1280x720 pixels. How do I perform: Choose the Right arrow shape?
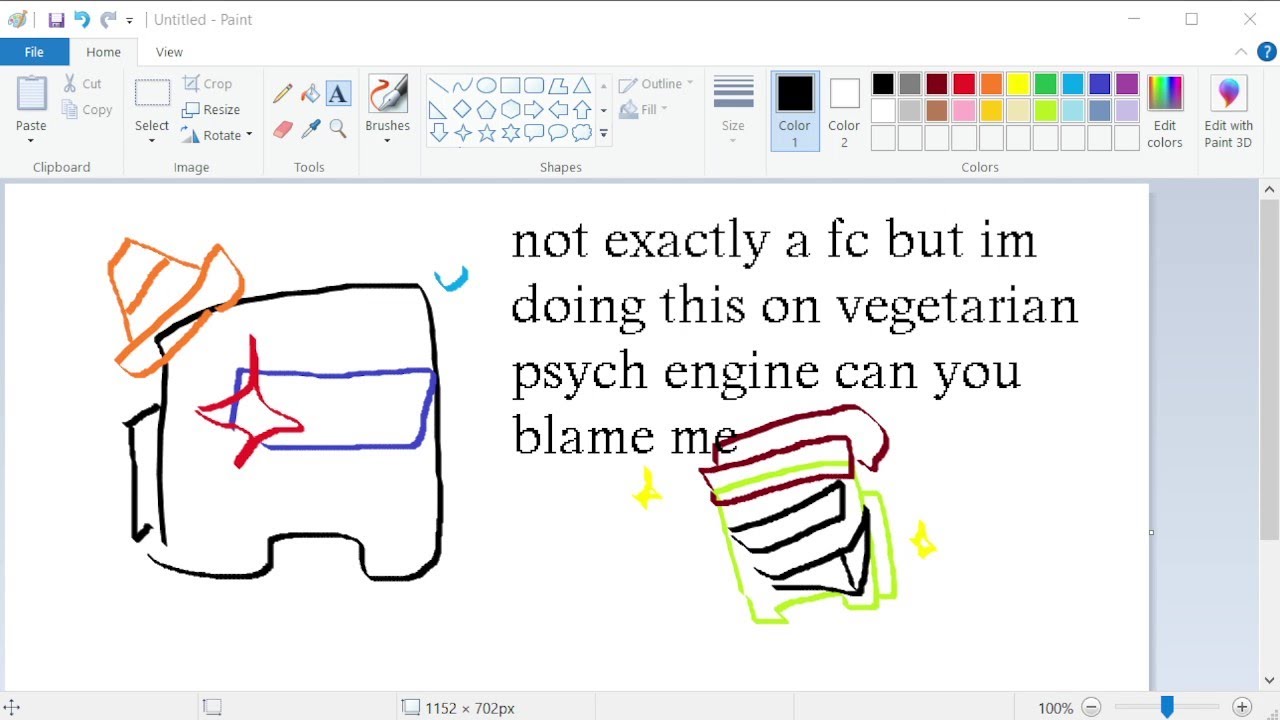(534, 109)
